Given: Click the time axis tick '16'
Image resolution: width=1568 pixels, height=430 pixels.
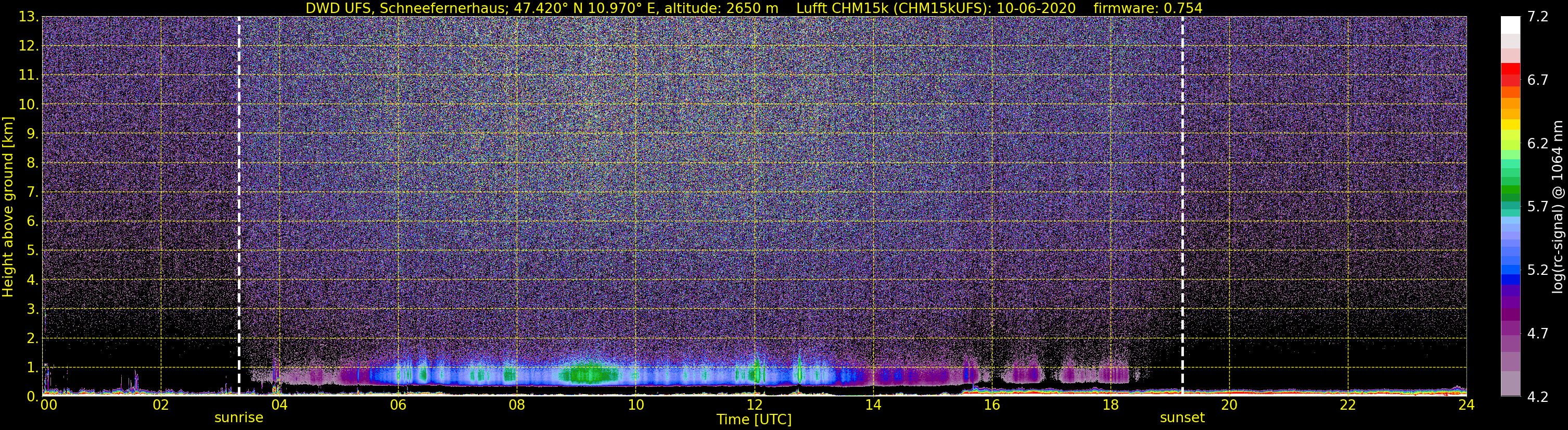Looking at the screenshot, I should [x=991, y=406].
